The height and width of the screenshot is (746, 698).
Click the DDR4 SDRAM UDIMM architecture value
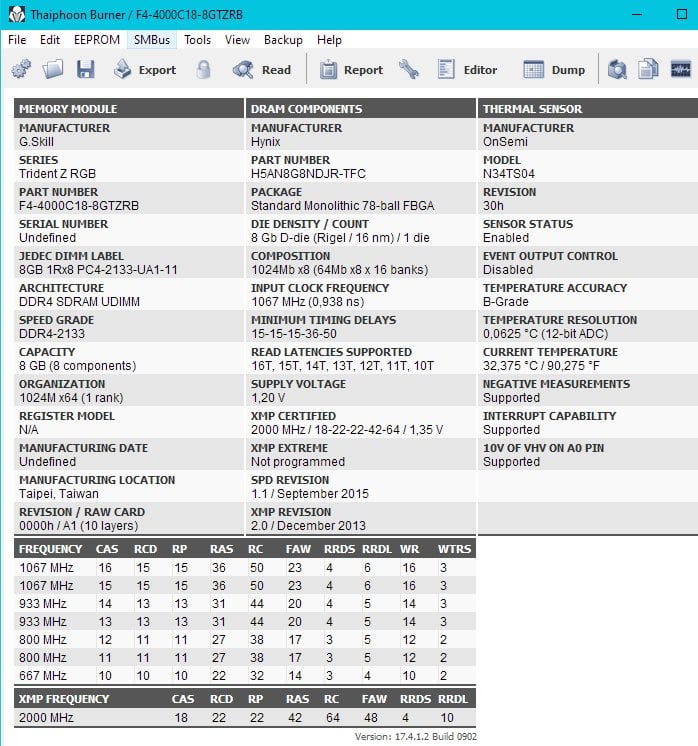[x=79, y=302]
